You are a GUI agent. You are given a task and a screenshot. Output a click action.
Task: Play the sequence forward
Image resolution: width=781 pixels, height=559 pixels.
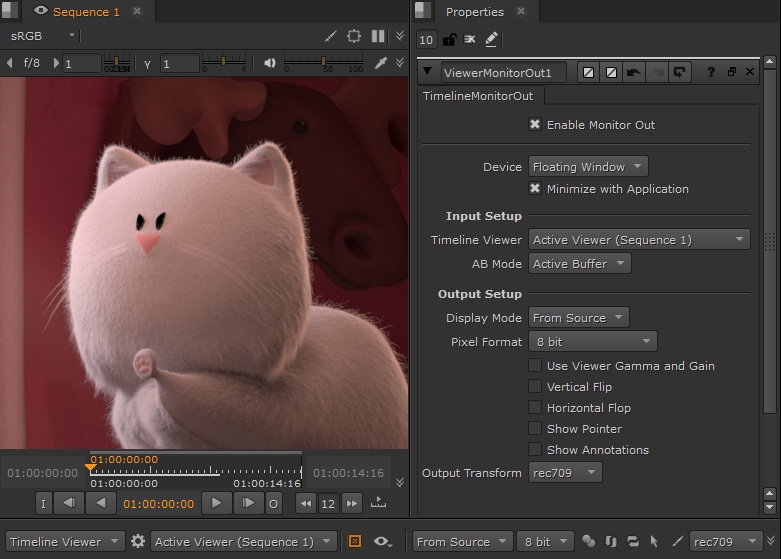pos(216,503)
